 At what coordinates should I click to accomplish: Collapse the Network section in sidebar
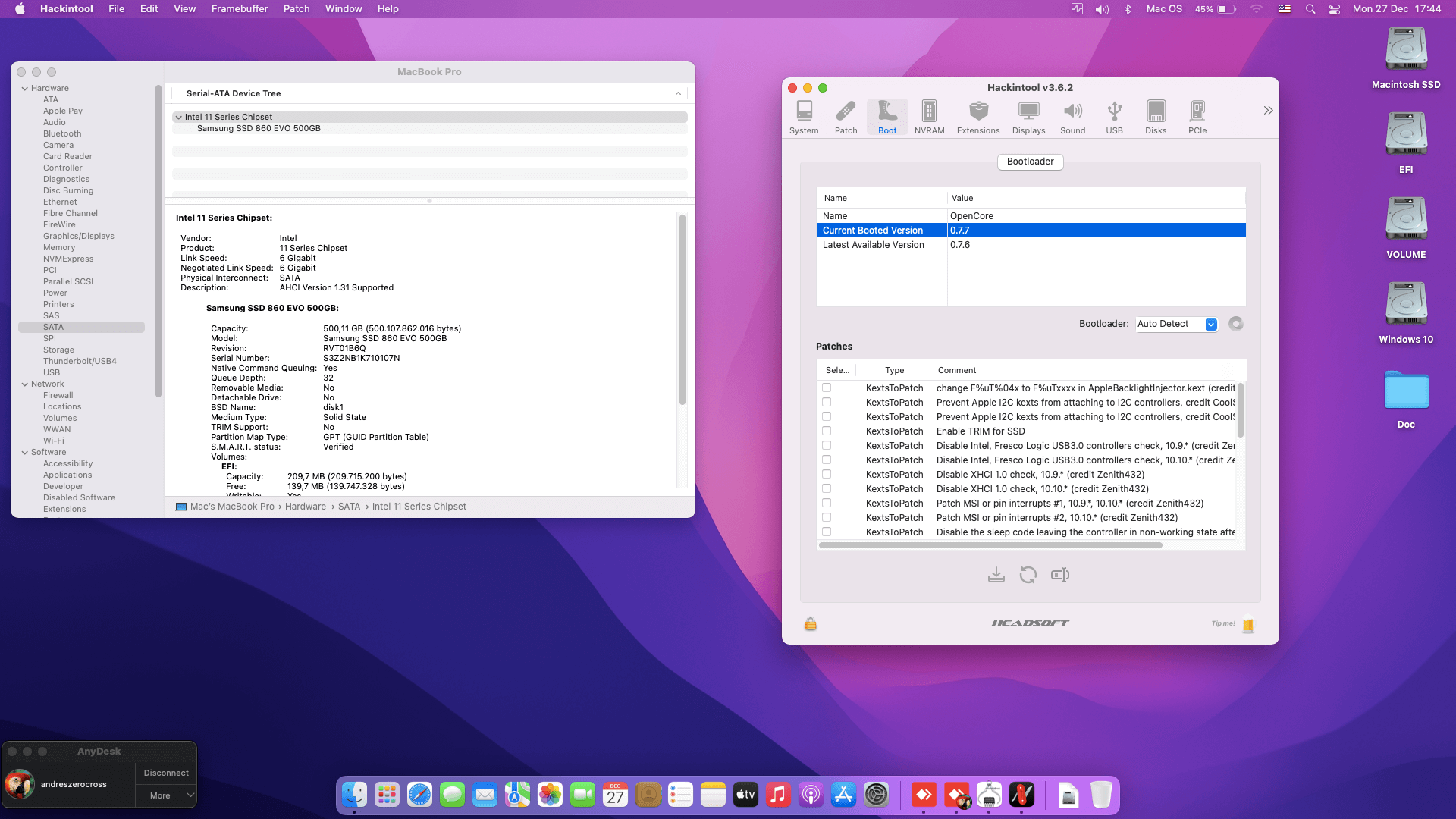tap(25, 384)
